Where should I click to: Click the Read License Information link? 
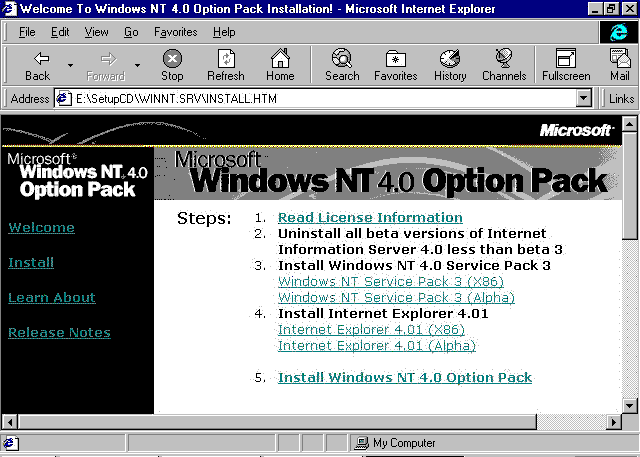370,217
